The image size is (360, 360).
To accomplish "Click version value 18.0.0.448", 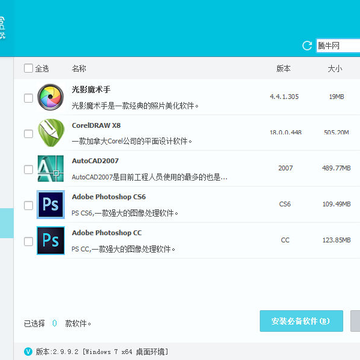I will 286,132.
